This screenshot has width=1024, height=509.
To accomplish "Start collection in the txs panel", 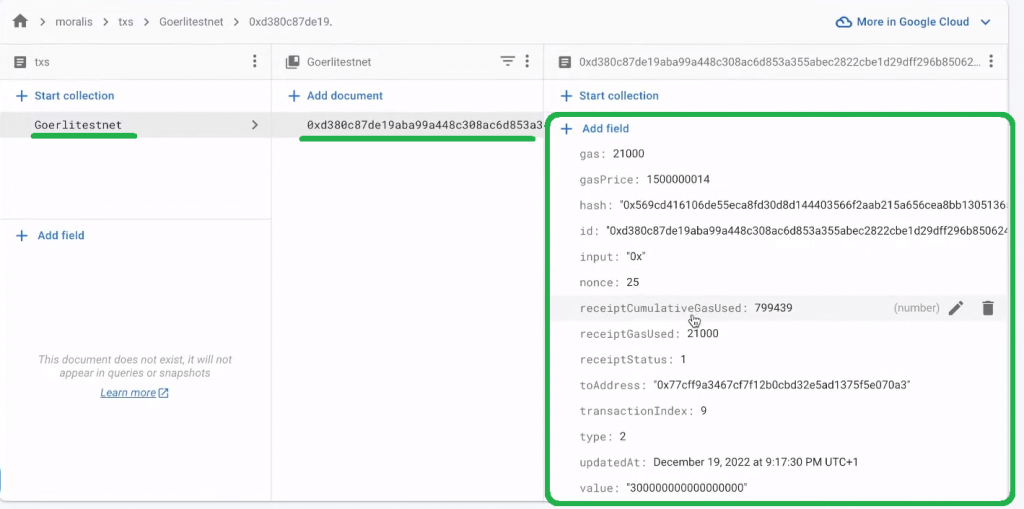I will coord(65,95).
